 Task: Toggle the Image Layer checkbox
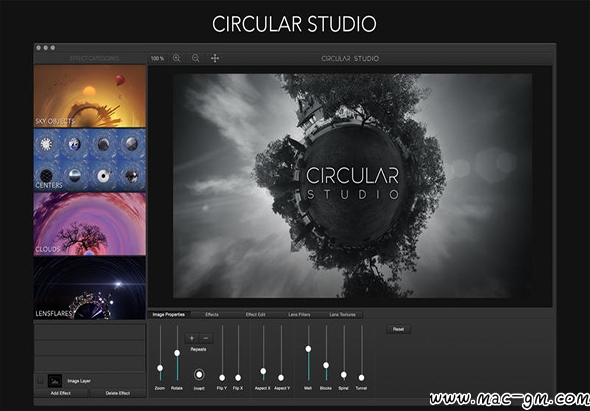point(40,381)
